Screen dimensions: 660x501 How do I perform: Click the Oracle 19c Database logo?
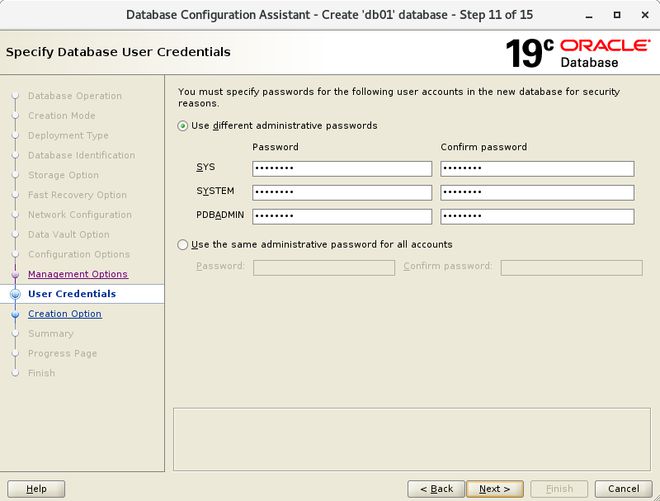578,53
